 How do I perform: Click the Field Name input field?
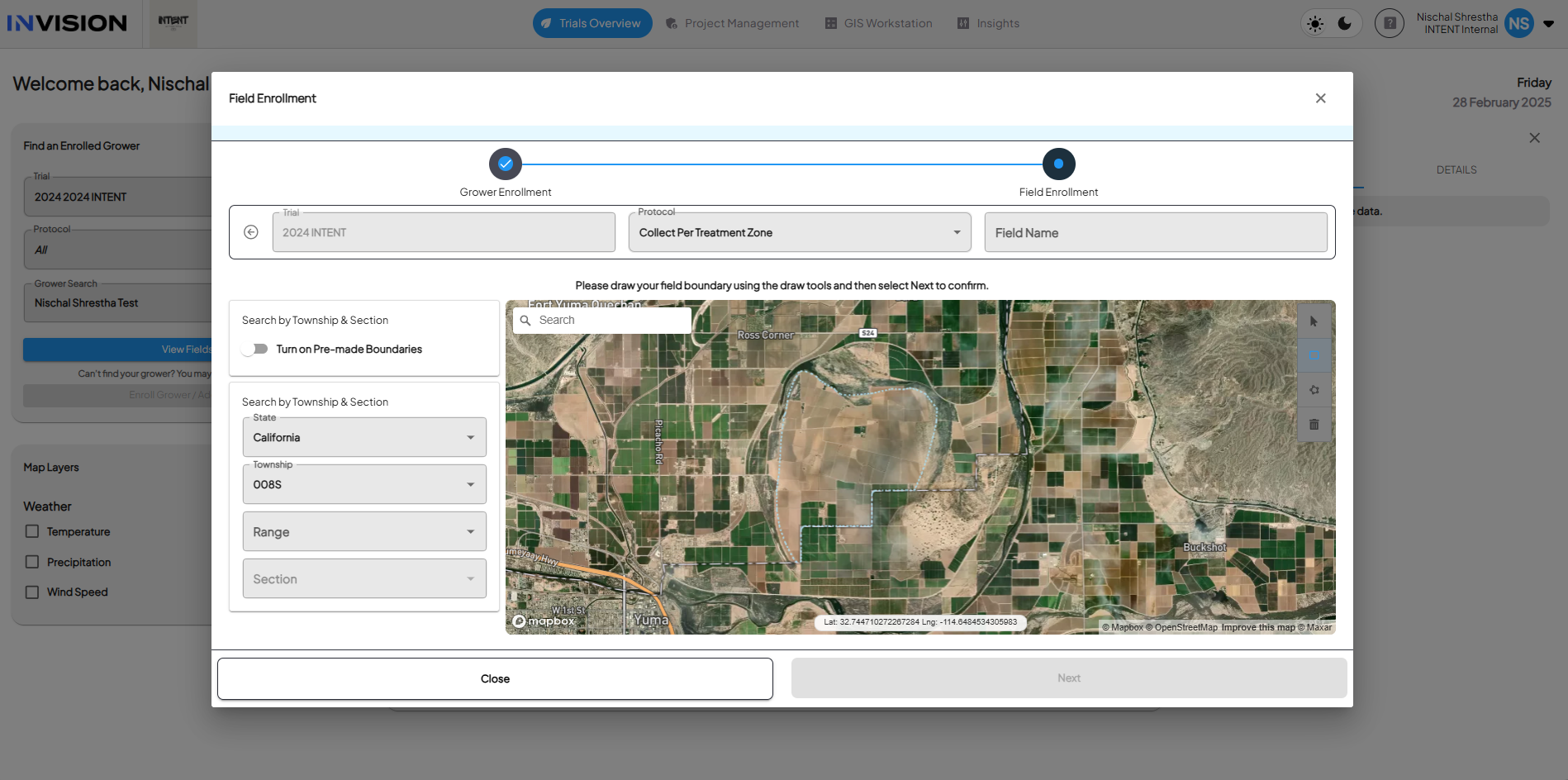point(1156,232)
